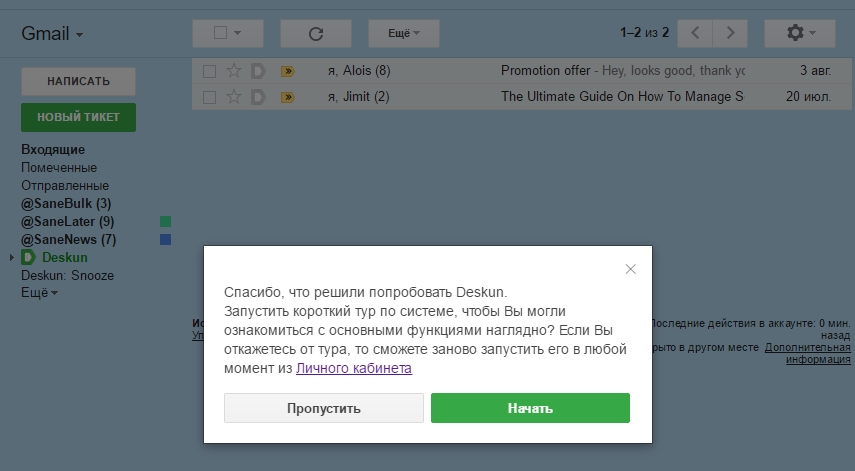855x471 pixels.
Task: Click importance marker on Promotion offer row
Action: tap(287, 71)
